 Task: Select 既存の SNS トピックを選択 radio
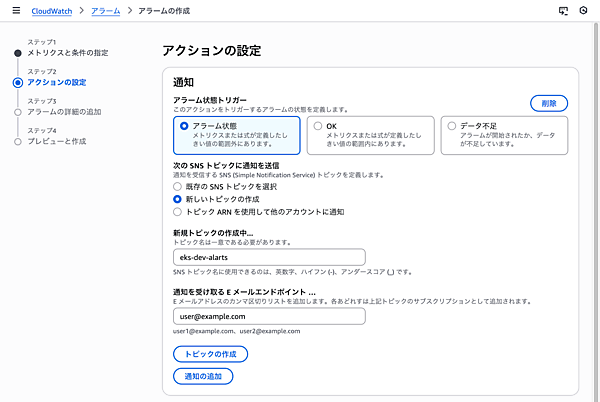tap(178, 186)
